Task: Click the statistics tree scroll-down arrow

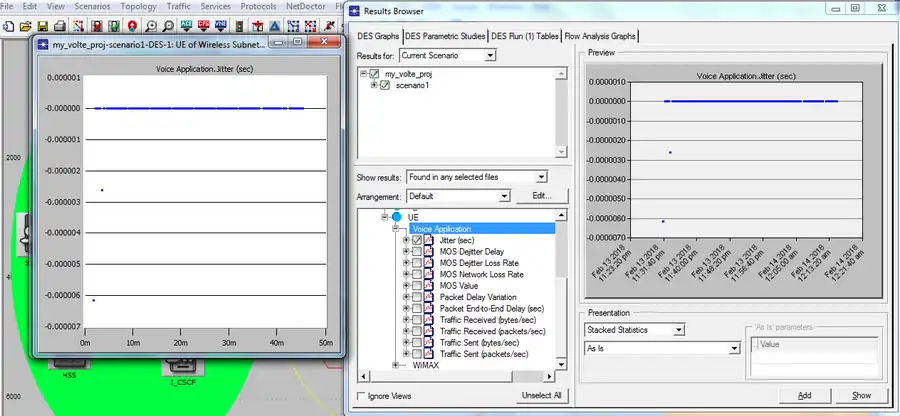Action: [561, 365]
